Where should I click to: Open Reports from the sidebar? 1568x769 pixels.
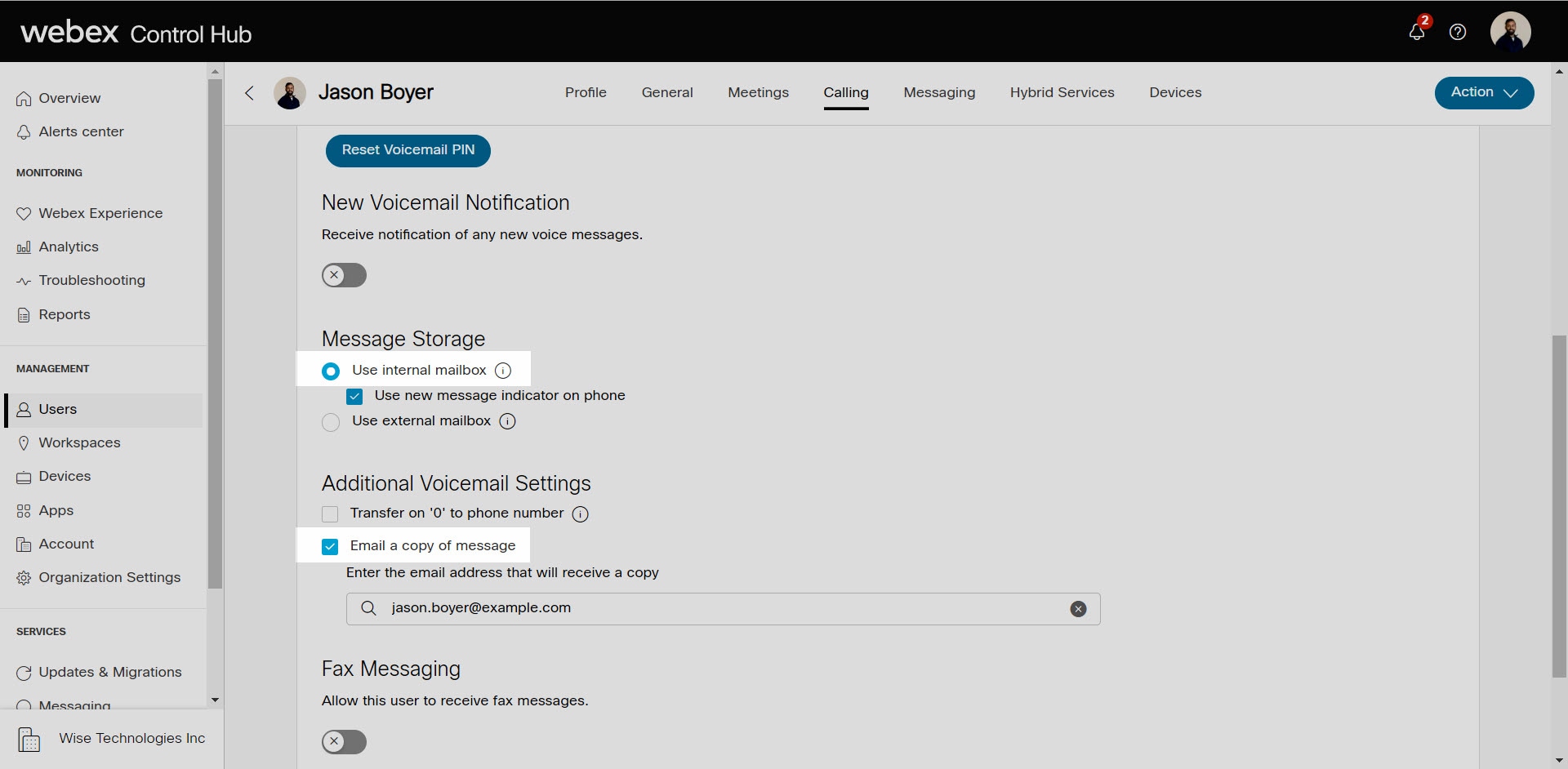pos(64,314)
